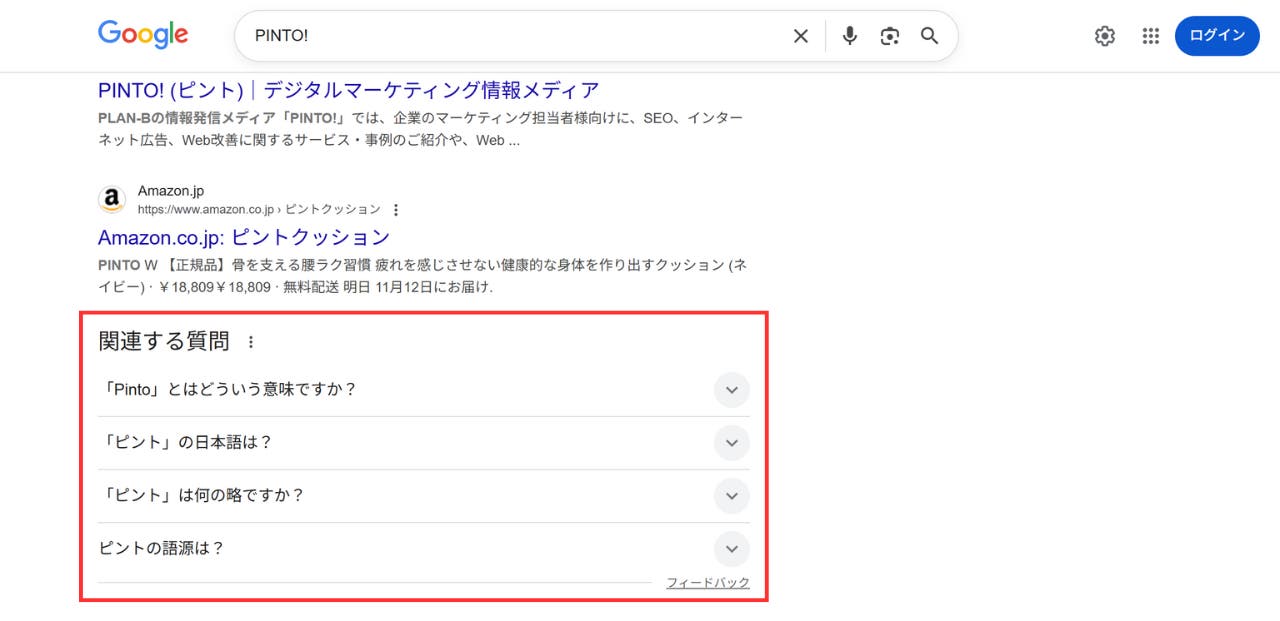Click the ログイン button to sign in

click(1216, 35)
